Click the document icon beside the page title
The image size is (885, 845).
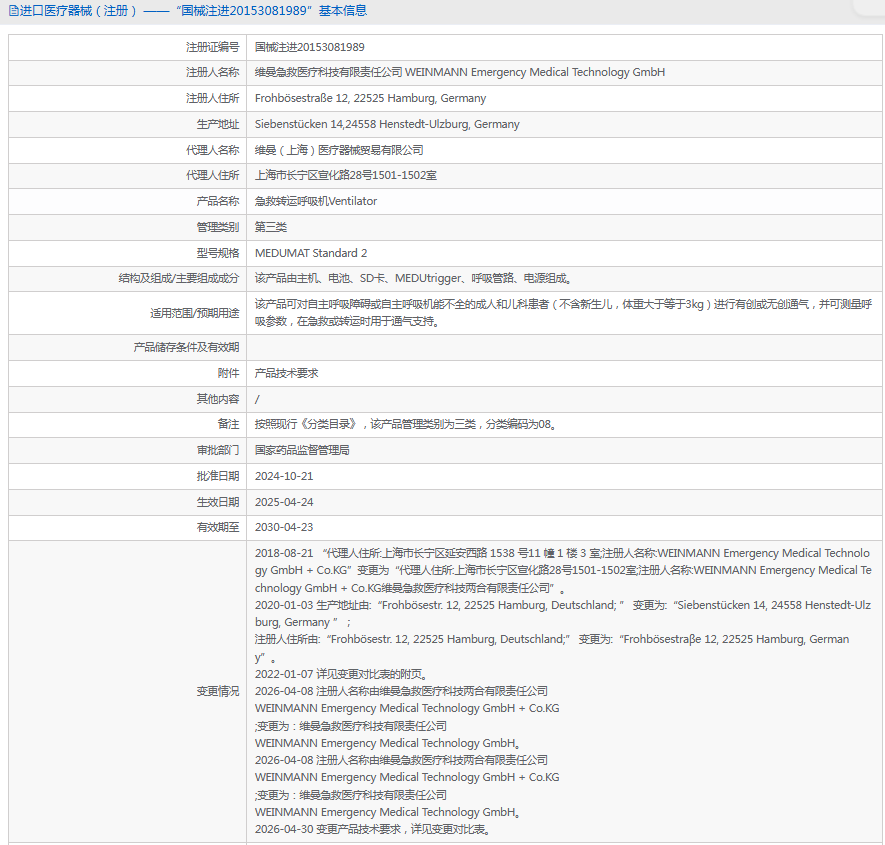(x=14, y=11)
